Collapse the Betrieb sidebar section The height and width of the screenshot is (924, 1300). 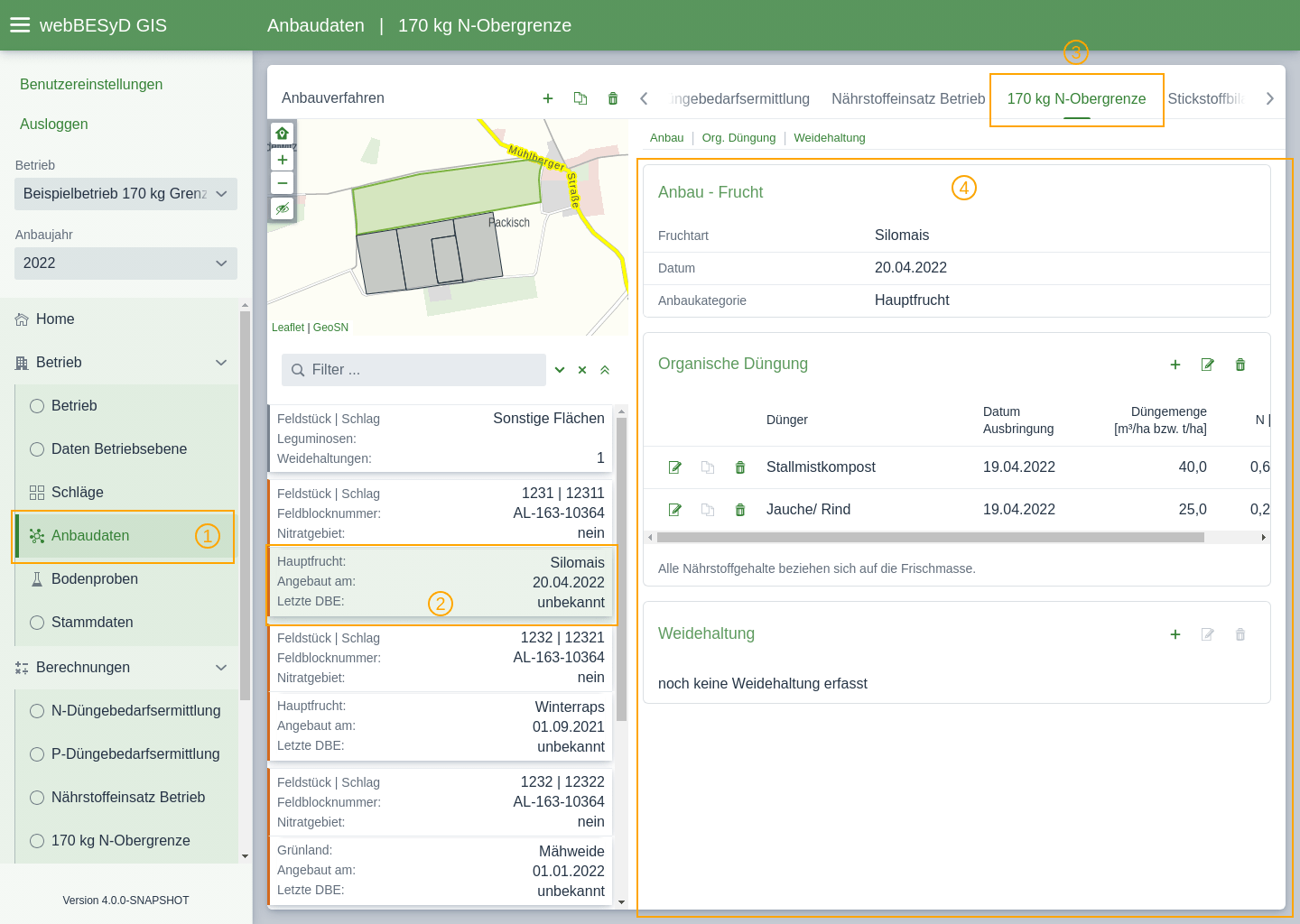click(x=221, y=363)
